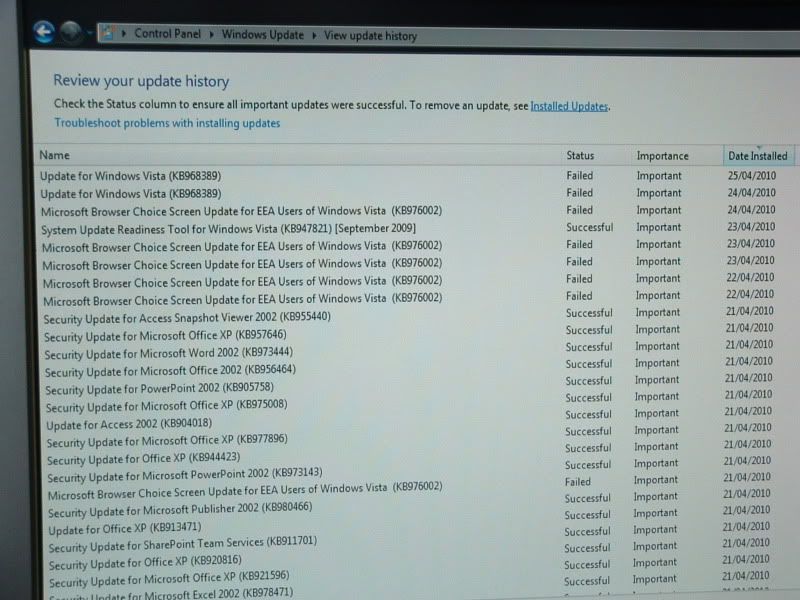Go to the Windows Update breadcrumb
This screenshot has width=800, height=600.
(263, 35)
